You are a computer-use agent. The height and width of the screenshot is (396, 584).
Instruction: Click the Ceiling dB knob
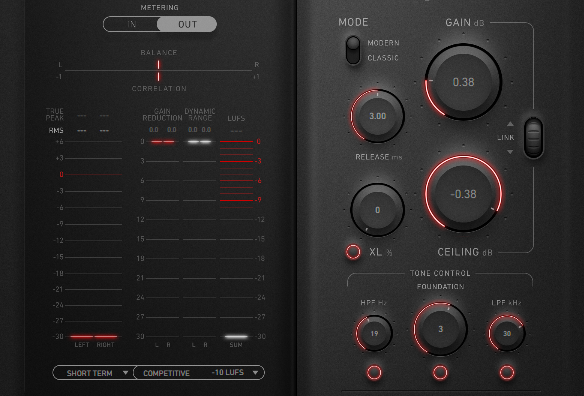[x=463, y=194]
